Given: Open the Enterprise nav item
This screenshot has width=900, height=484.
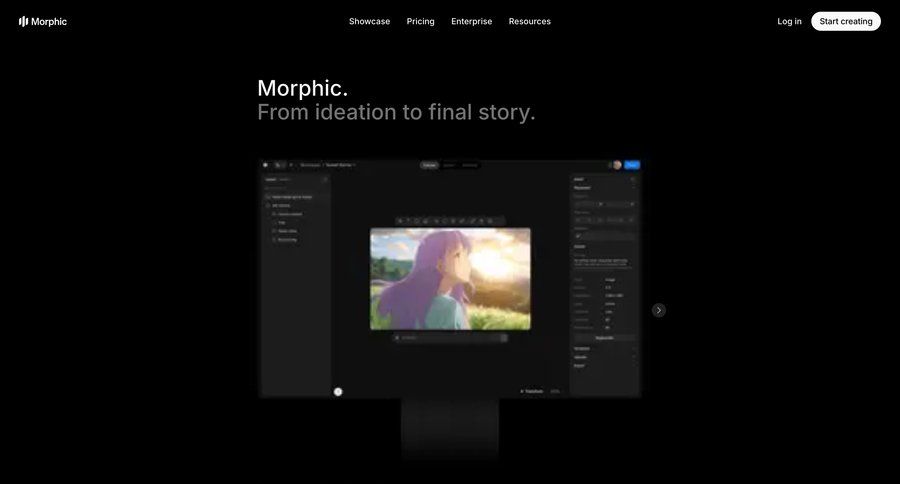Looking at the screenshot, I should point(471,21).
